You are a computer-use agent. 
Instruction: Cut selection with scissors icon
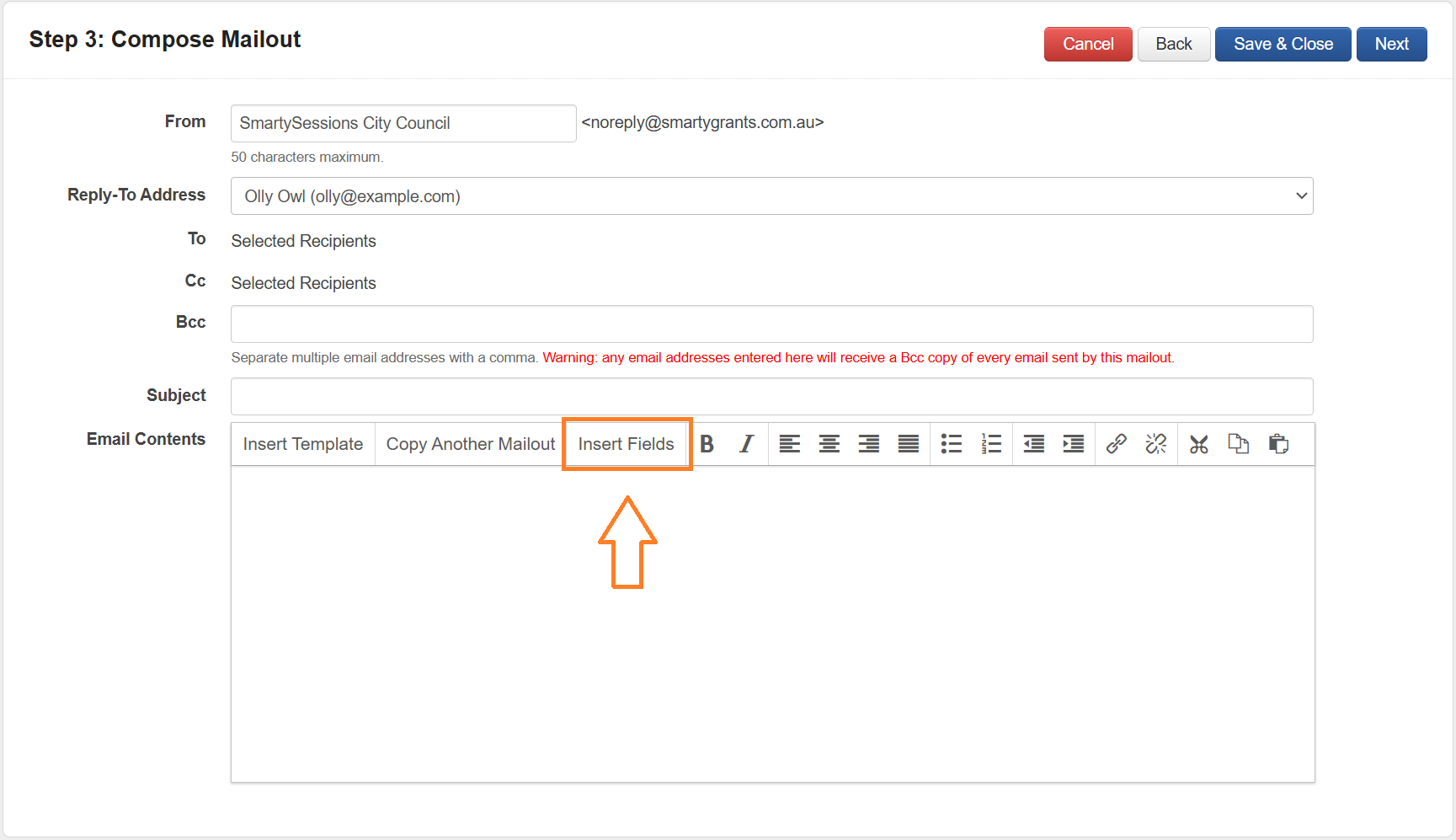coord(1199,444)
